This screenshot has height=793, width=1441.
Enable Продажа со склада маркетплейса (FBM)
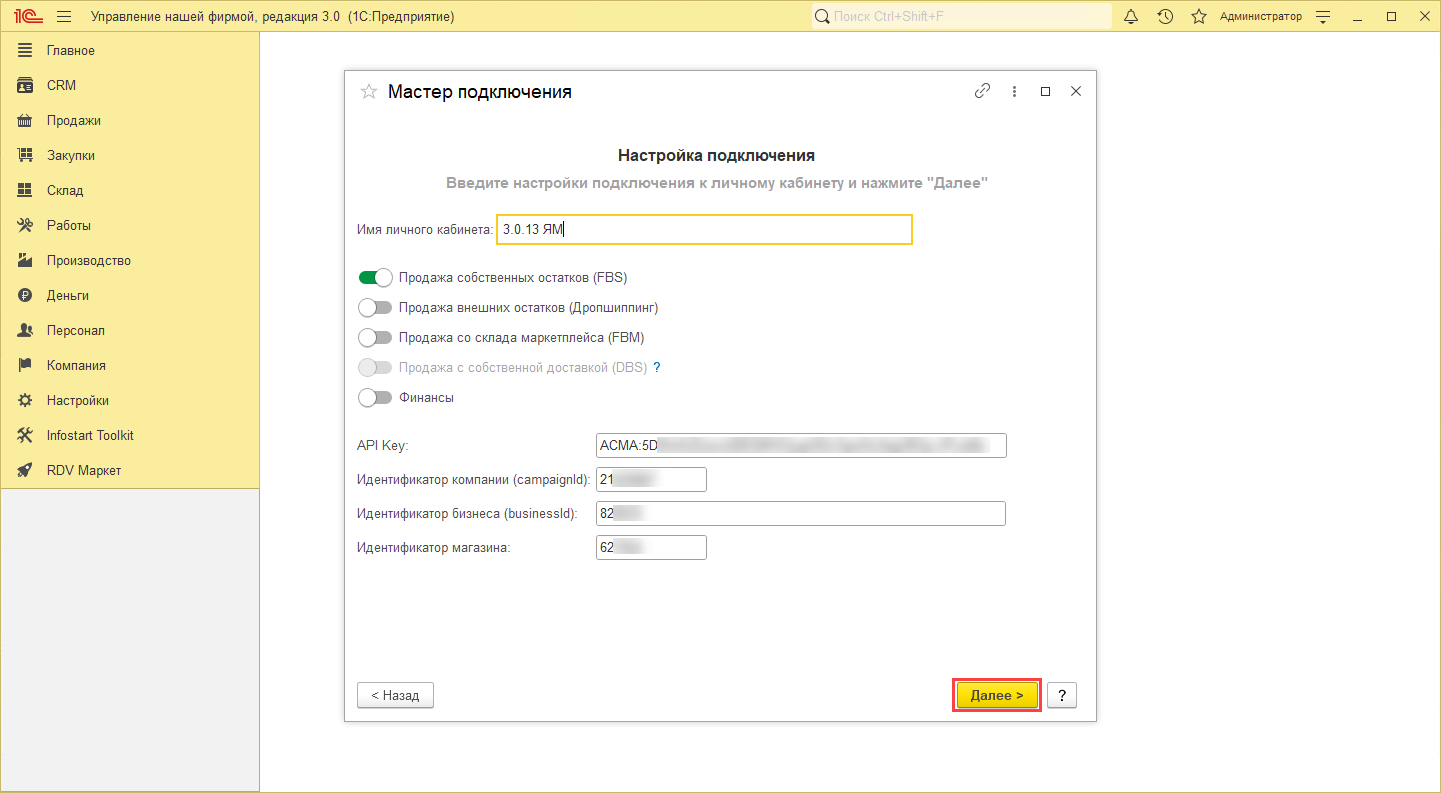tap(375, 337)
